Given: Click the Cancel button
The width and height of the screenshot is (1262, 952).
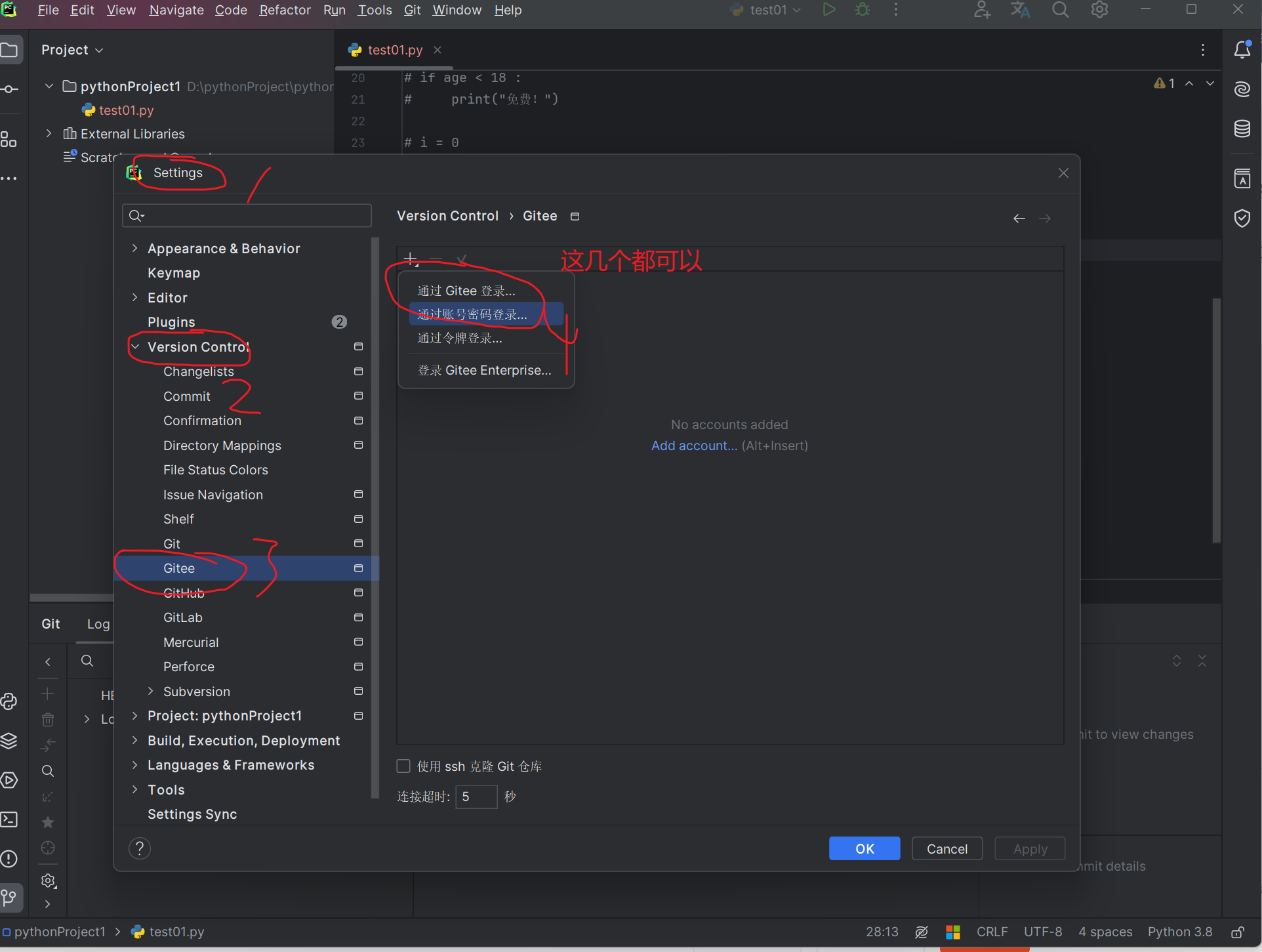Looking at the screenshot, I should point(947,848).
